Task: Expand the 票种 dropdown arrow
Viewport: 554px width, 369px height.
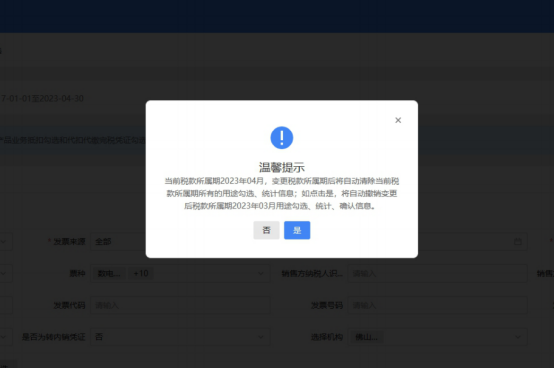Action: (x=261, y=274)
